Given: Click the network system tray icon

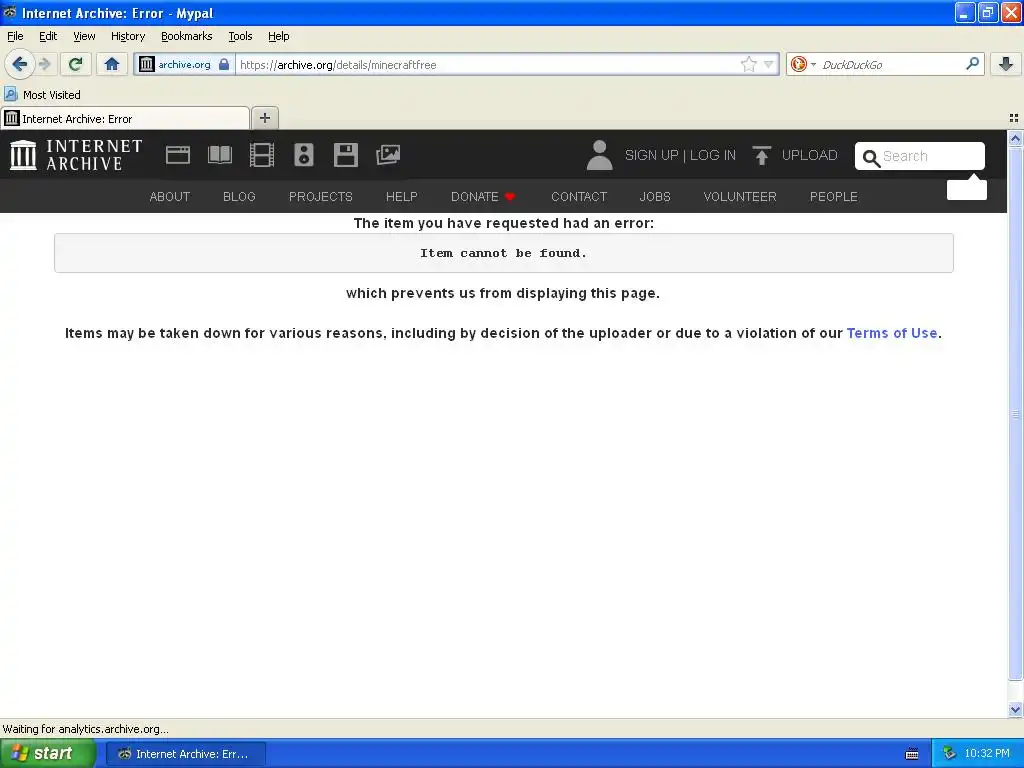Looking at the screenshot, I should click(x=949, y=754).
